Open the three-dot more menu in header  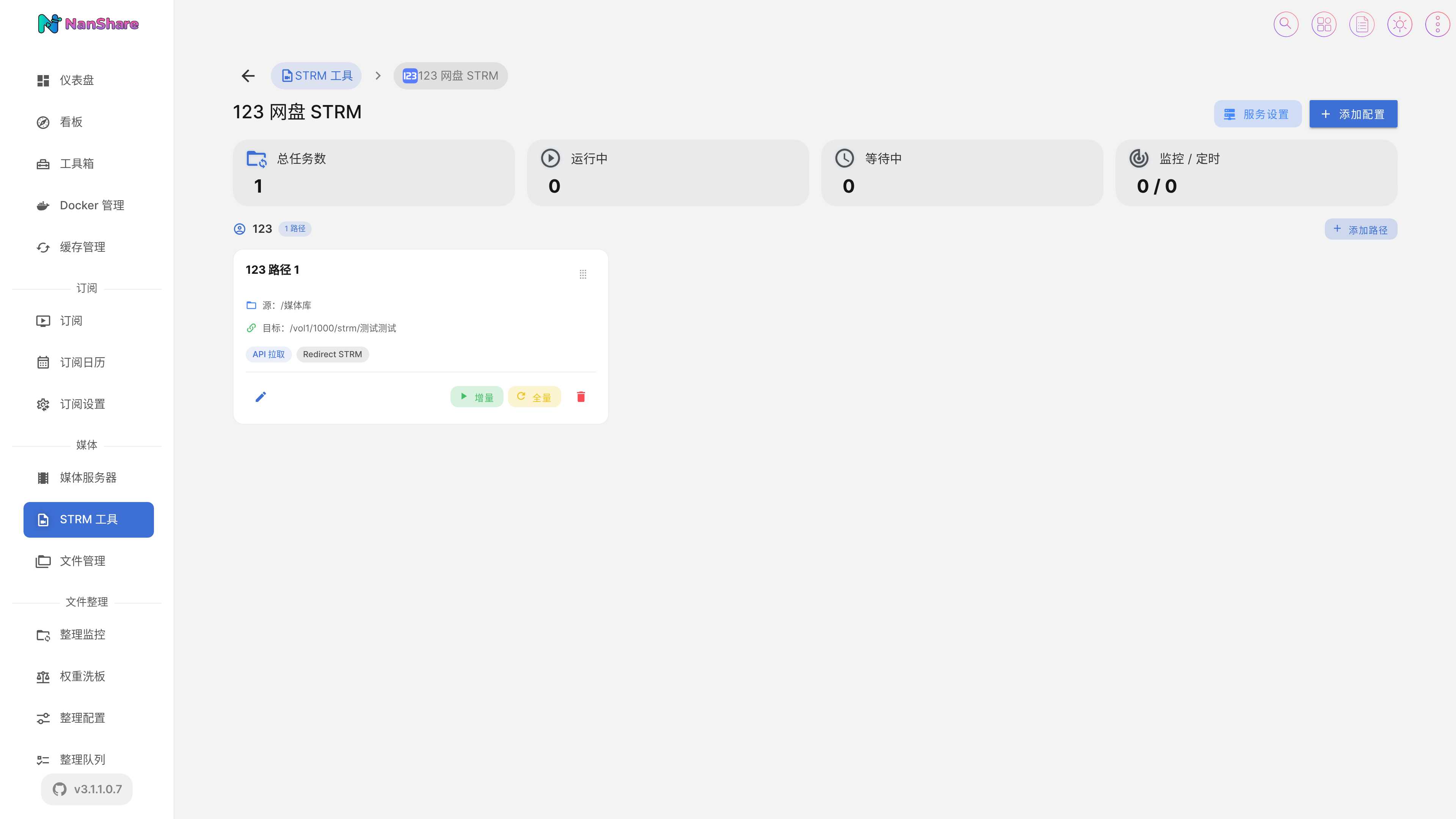(1437, 24)
